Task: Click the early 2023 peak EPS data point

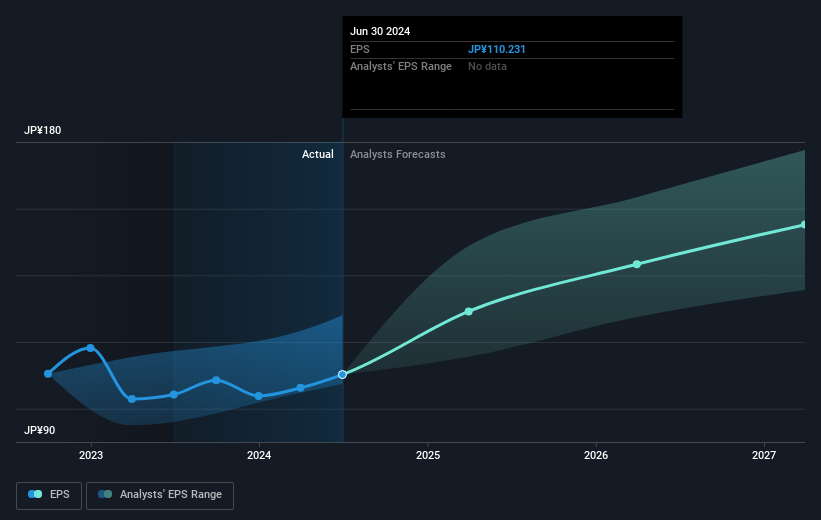Action: tap(91, 348)
